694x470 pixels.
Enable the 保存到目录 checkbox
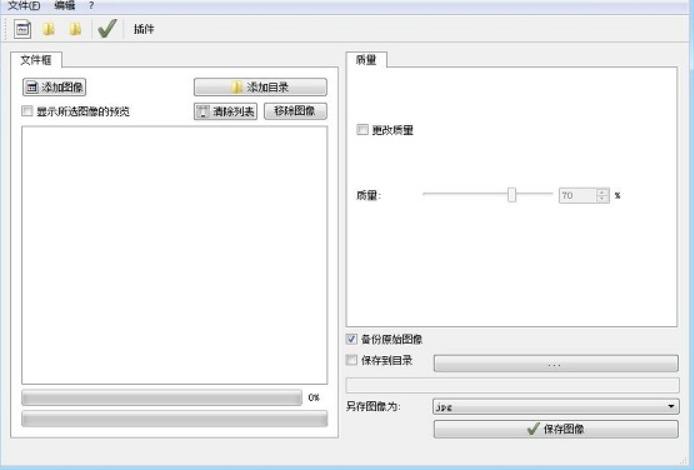click(351, 360)
